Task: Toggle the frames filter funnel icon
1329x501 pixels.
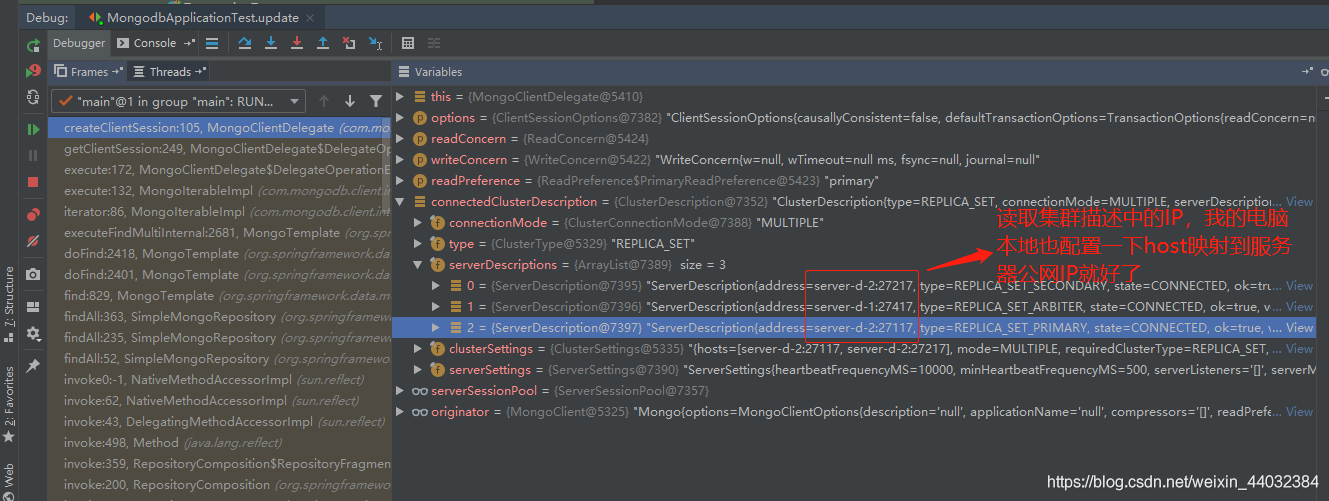Action: click(x=376, y=101)
